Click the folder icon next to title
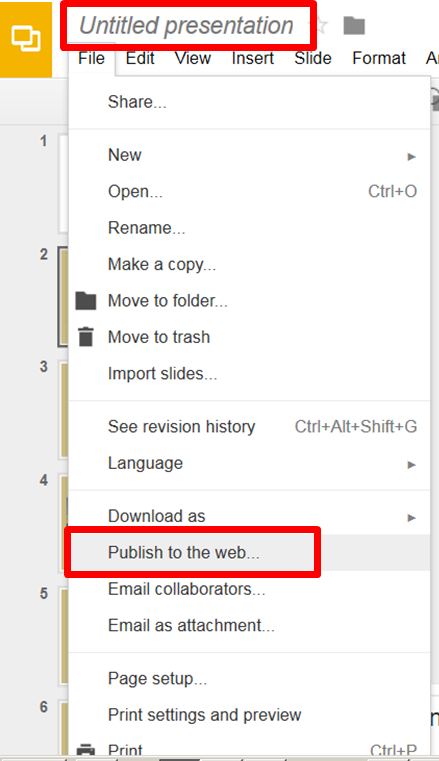Screen dimensions: 439x761 point(354,26)
